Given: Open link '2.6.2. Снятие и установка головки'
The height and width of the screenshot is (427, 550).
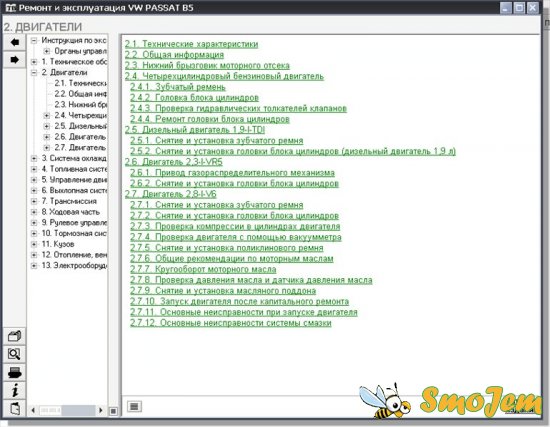Looking at the screenshot, I should point(234,184).
